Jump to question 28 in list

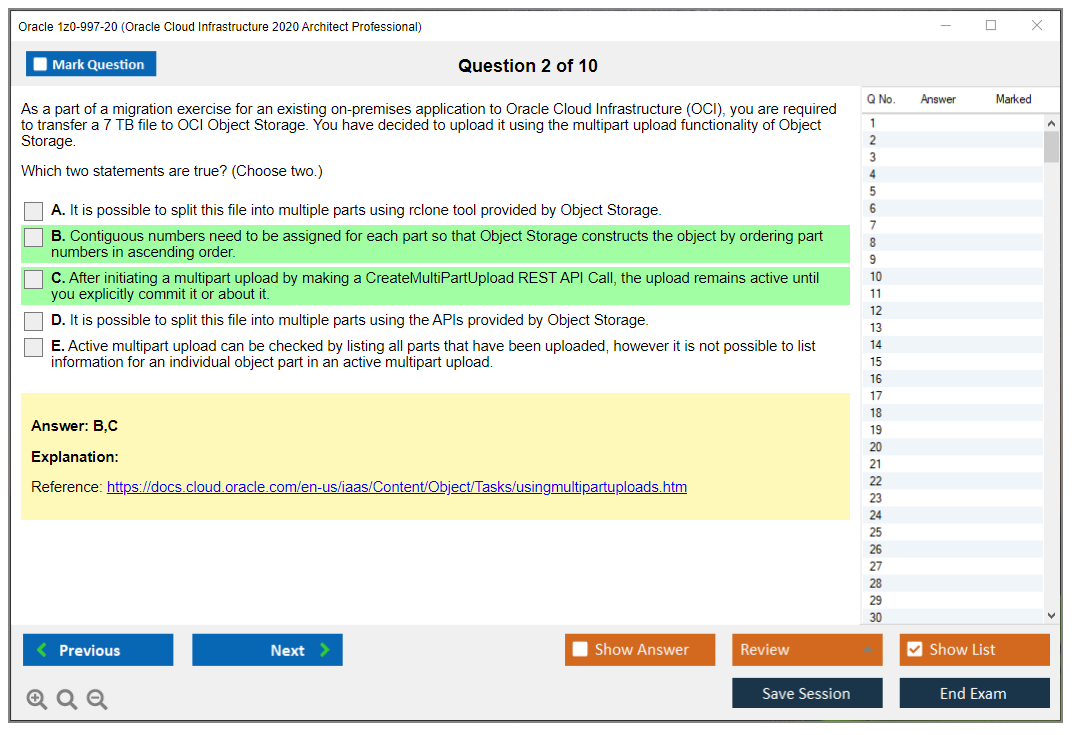point(953,583)
